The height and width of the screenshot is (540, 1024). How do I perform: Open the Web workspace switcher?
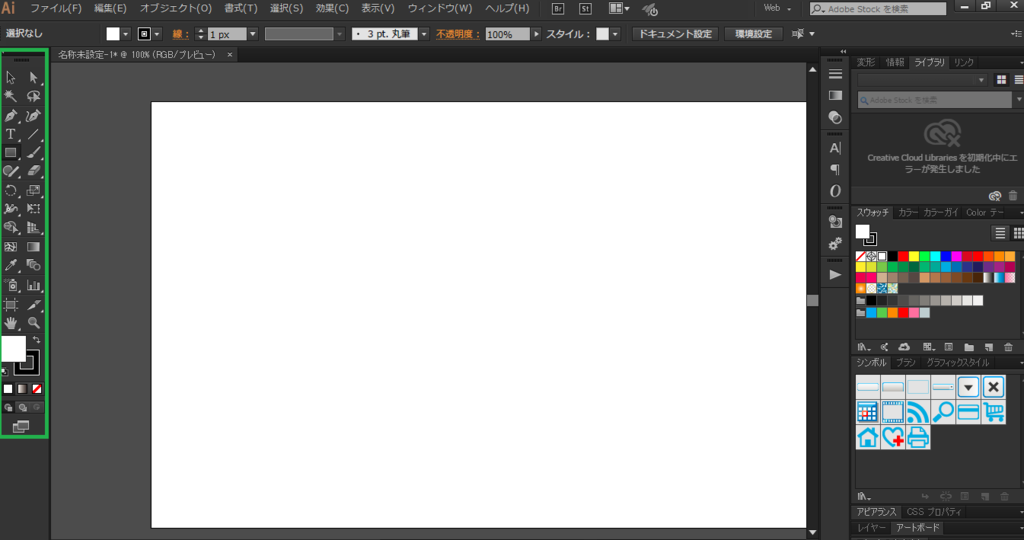coord(777,8)
